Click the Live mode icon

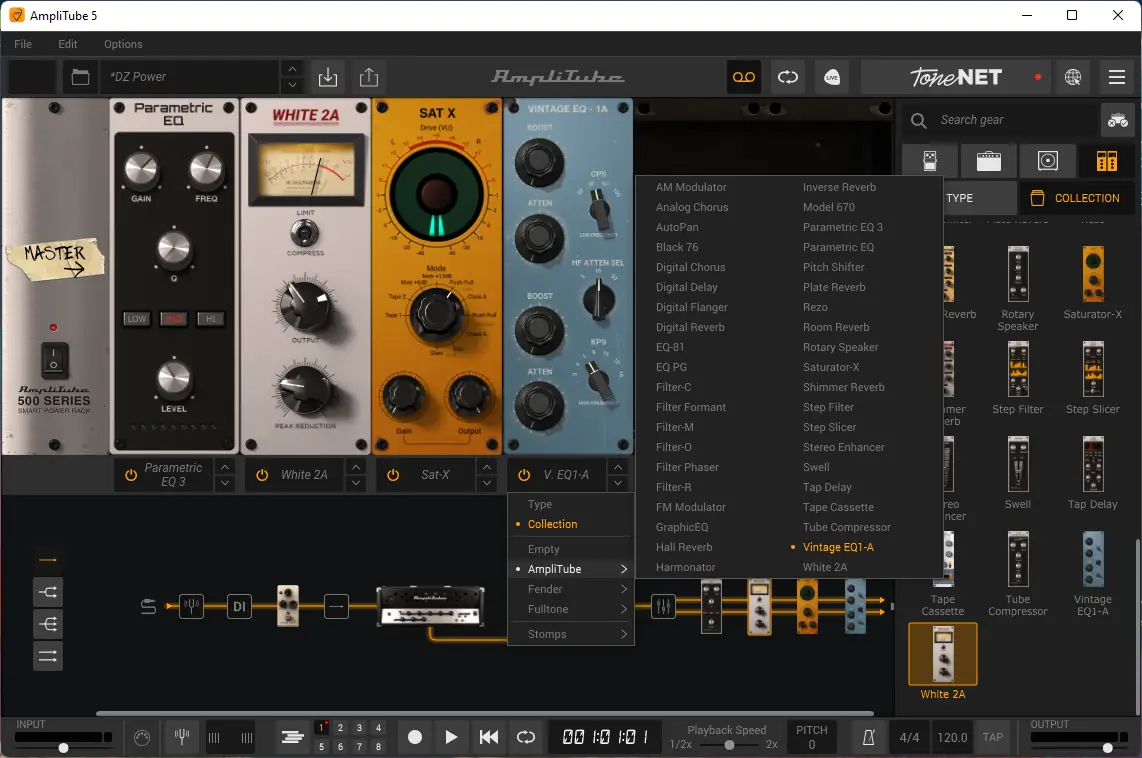[832, 77]
